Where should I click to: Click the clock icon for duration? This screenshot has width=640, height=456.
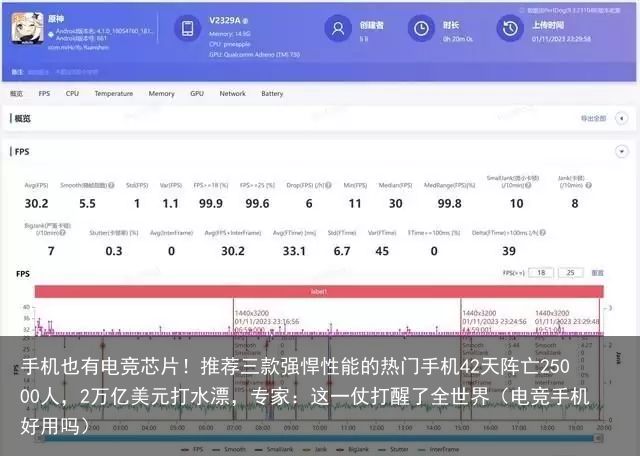421,29
